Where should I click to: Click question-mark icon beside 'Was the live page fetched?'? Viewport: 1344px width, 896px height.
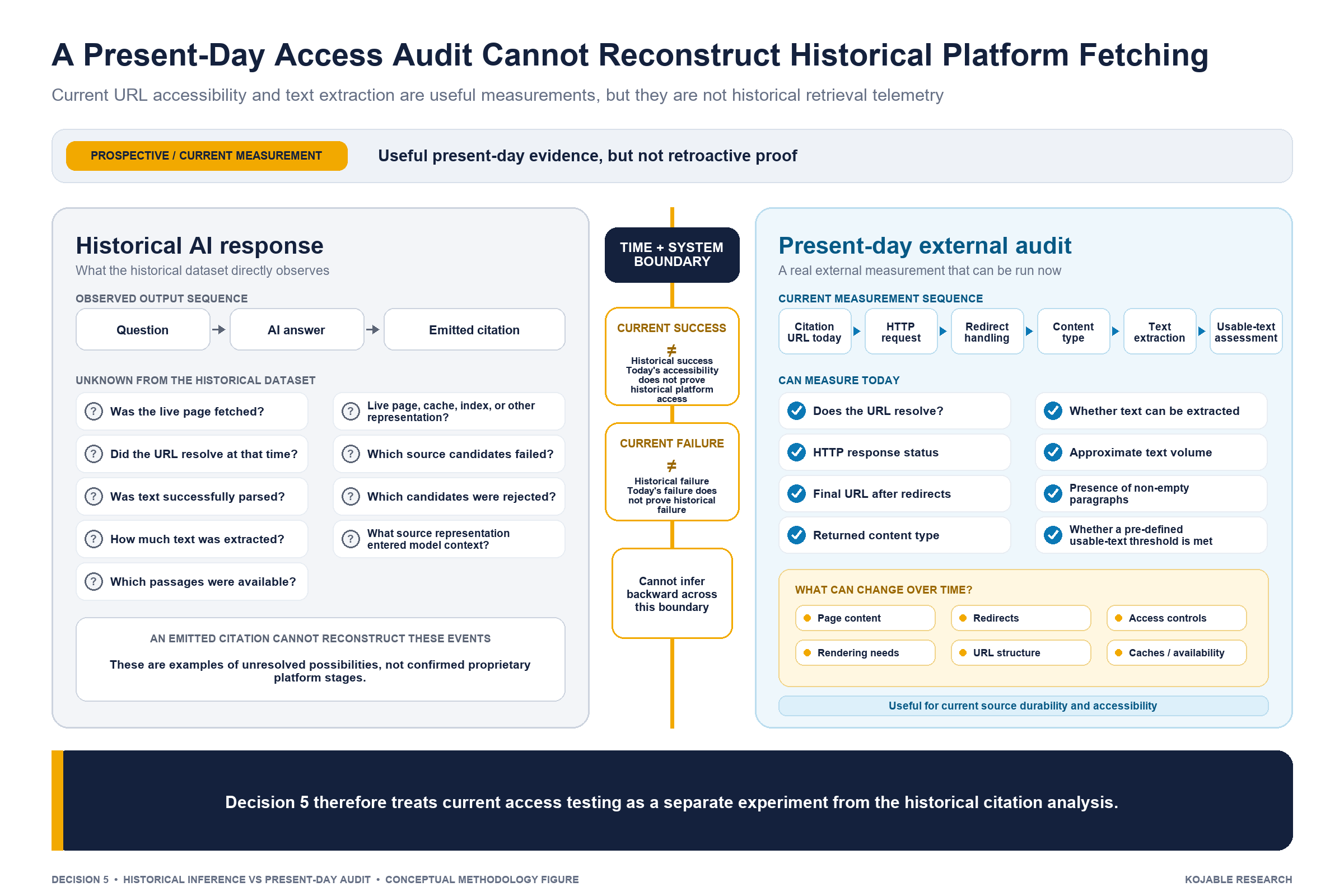point(94,412)
